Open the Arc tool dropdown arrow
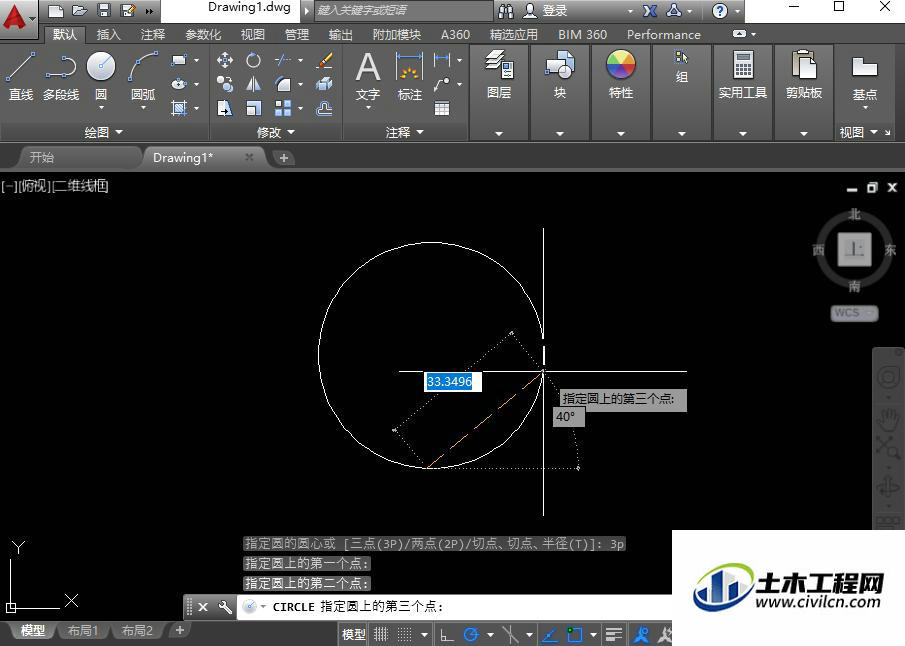905x646 pixels. (x=143, y=107)
